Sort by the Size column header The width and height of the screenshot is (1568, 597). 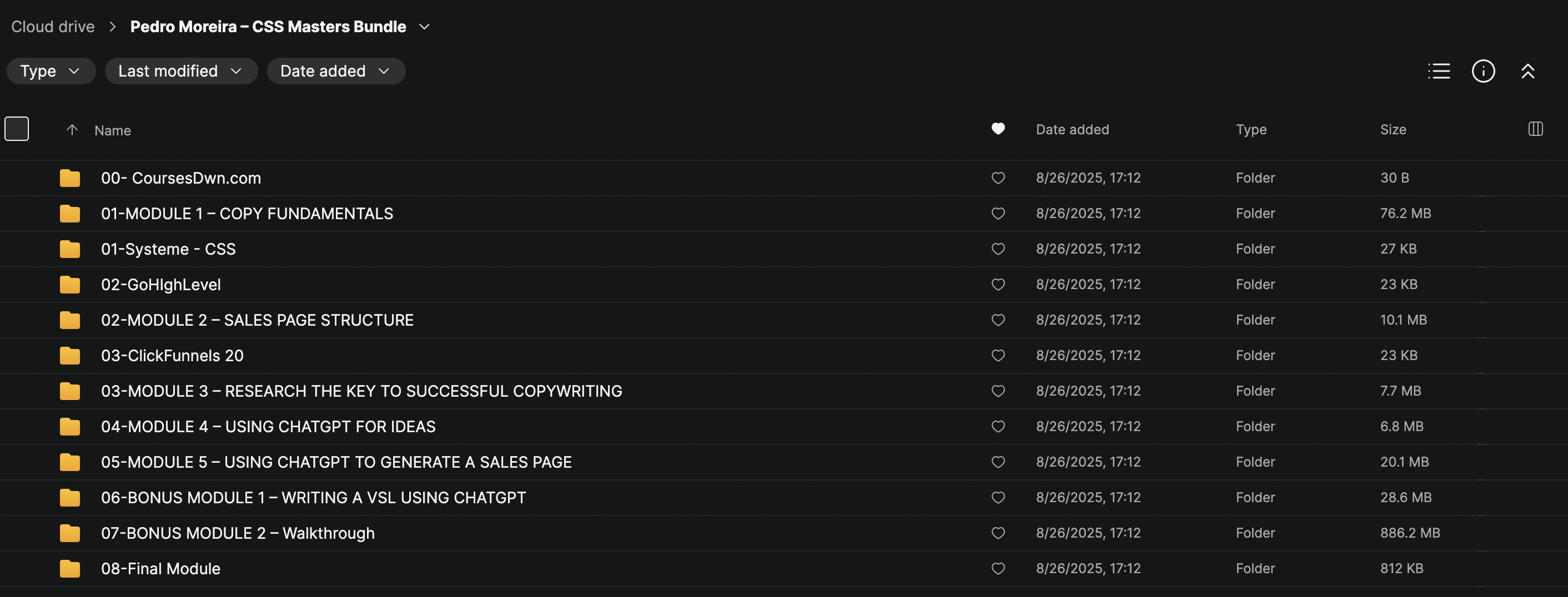[x=1393, y=129]
